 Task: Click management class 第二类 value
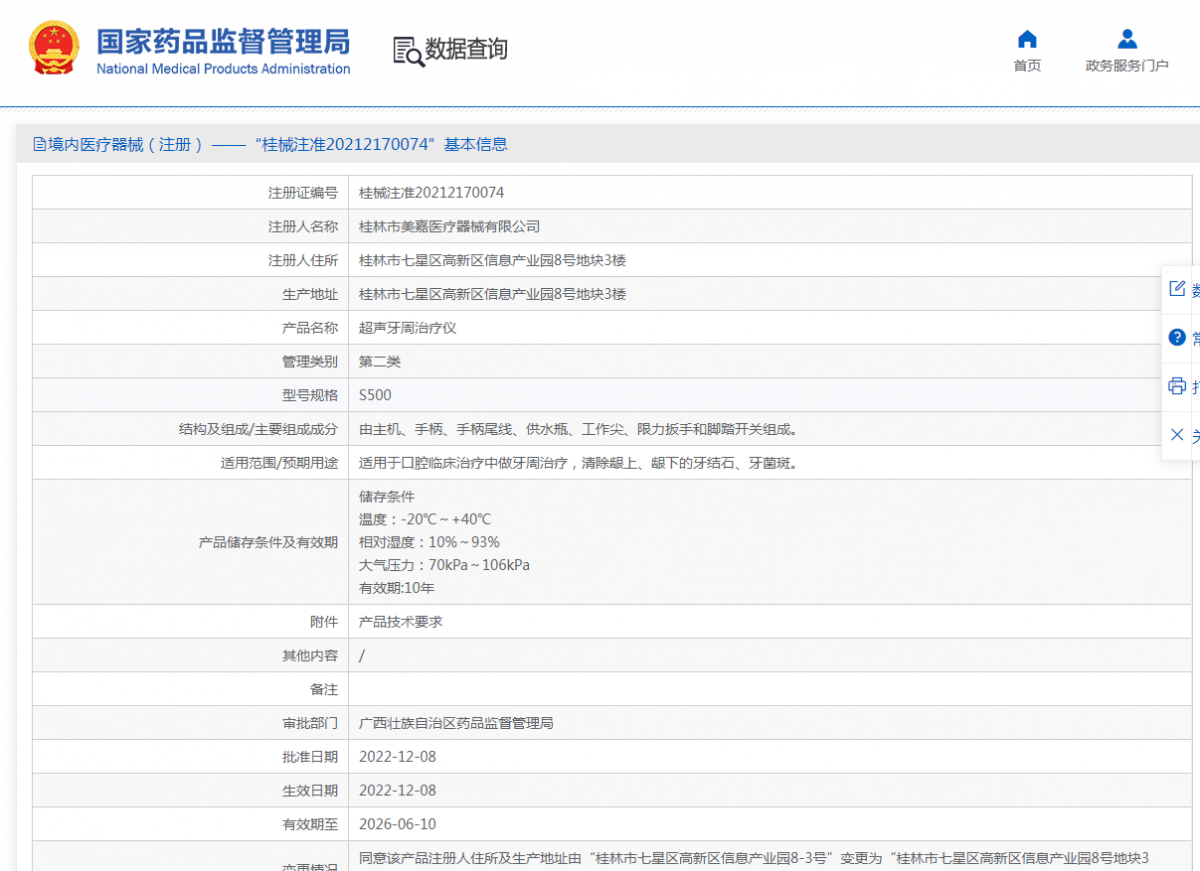click(380, 361)
